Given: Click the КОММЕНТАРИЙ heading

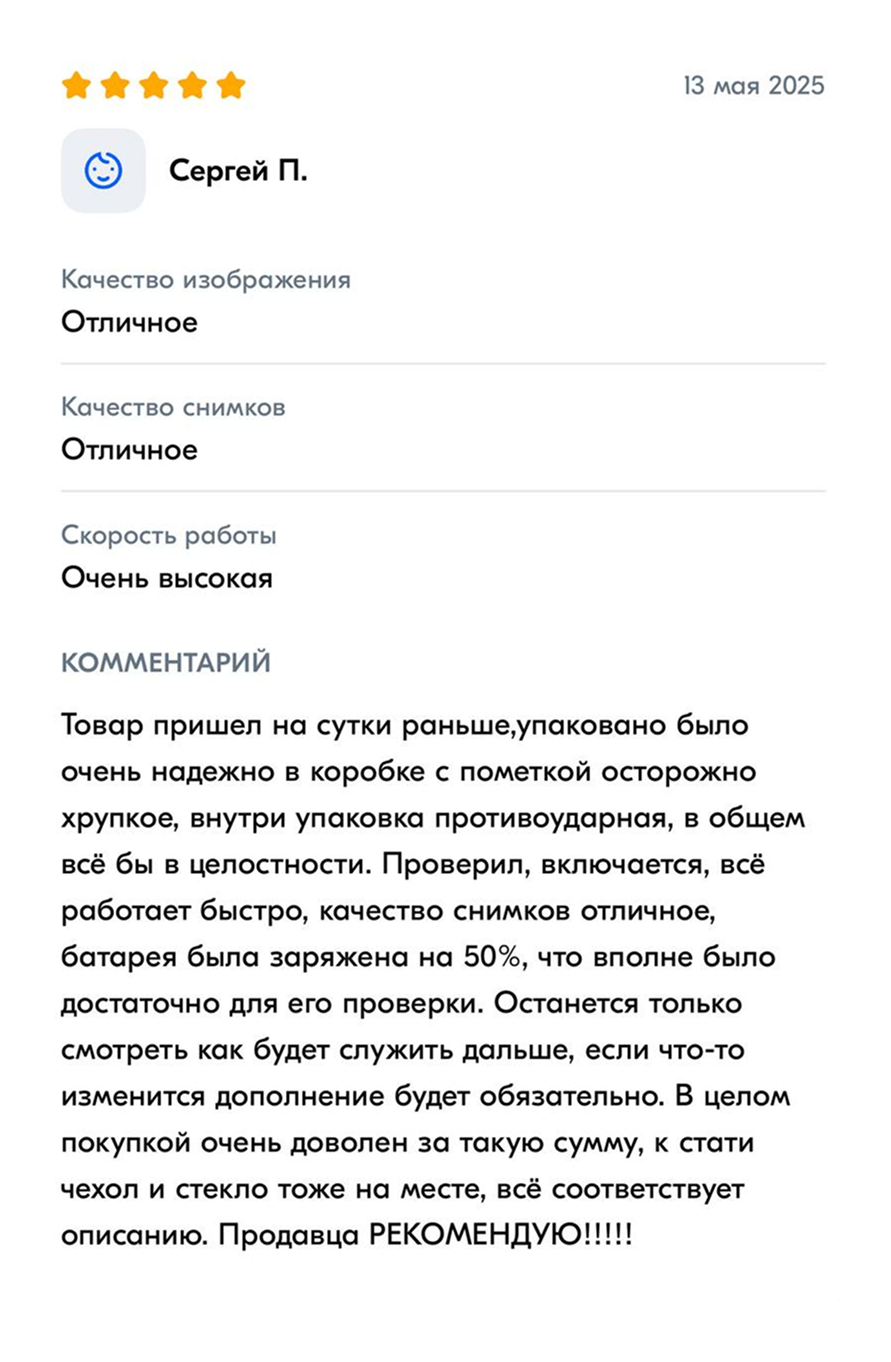Looking at the screenshot, I should [x=166, y=663].
